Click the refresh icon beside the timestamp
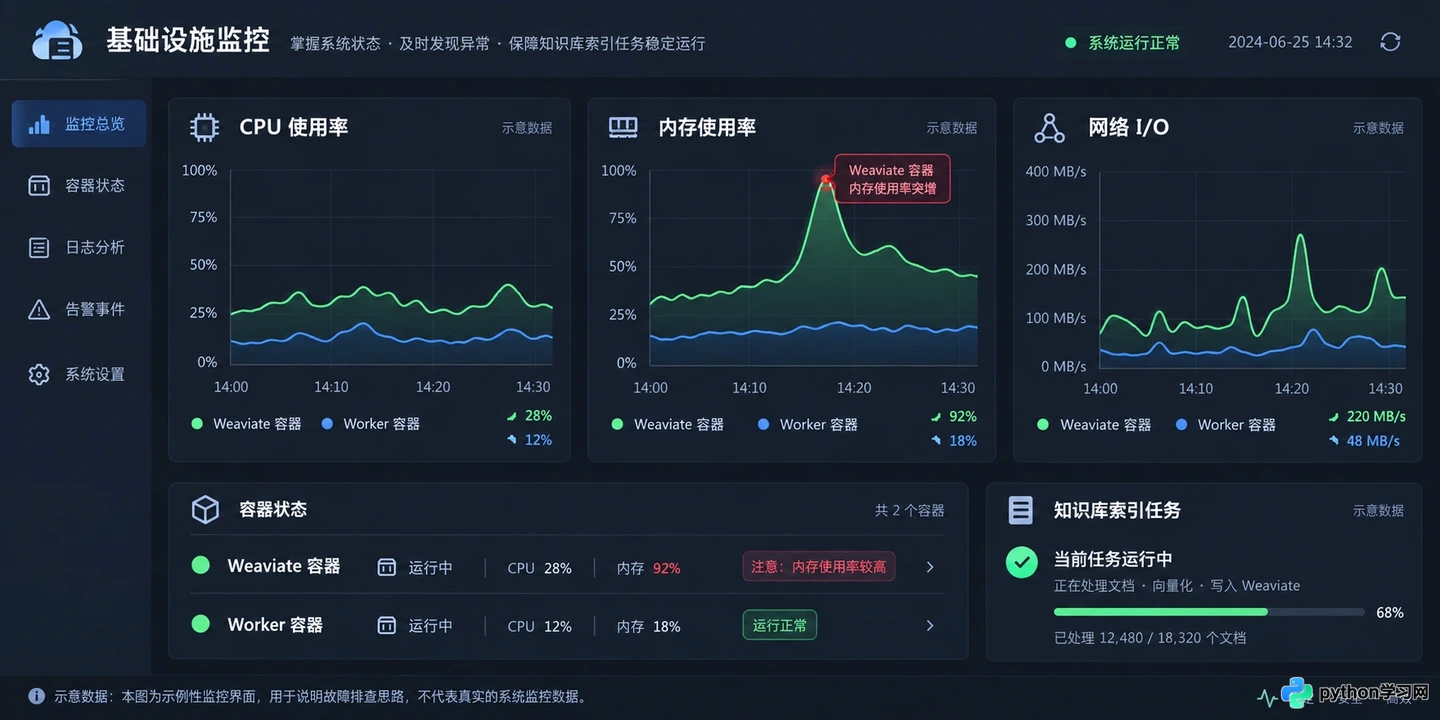 click(x=1390, y=42)
